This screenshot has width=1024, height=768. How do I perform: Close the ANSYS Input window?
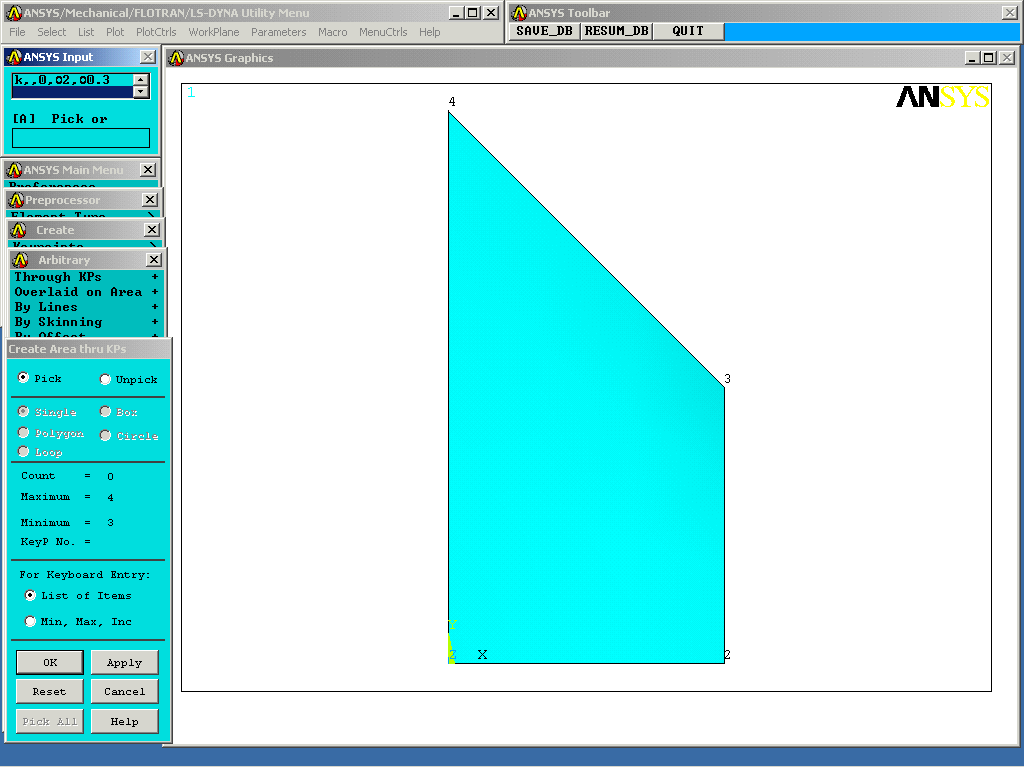148,57
